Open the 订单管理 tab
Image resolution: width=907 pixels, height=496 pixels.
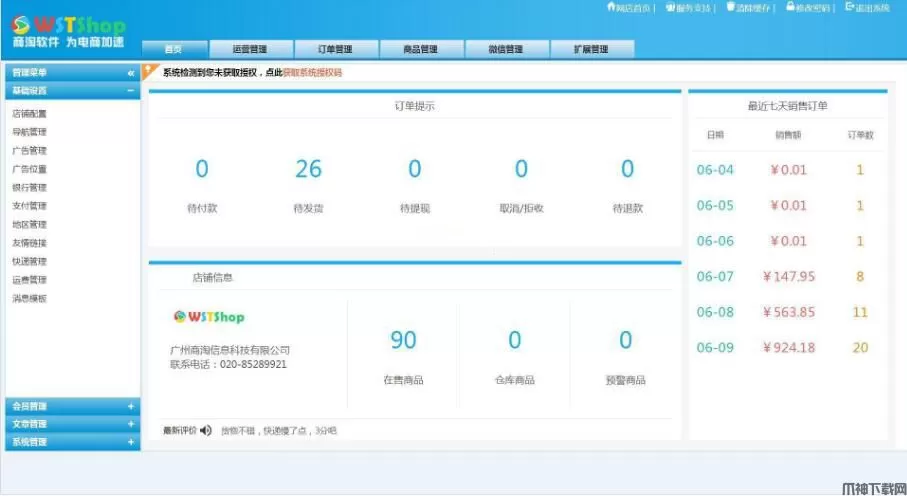click(335, 49)
